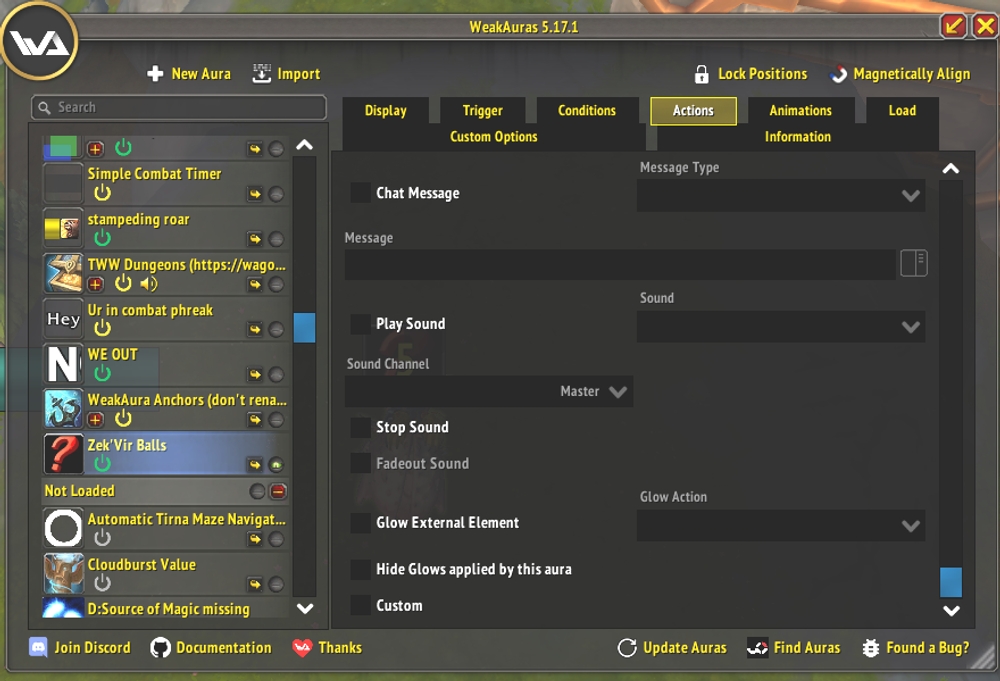Screen dimensions: 1000x681
Task: Click the group arrow on Zek'Vir Balls row
Action: coord(255,465)
